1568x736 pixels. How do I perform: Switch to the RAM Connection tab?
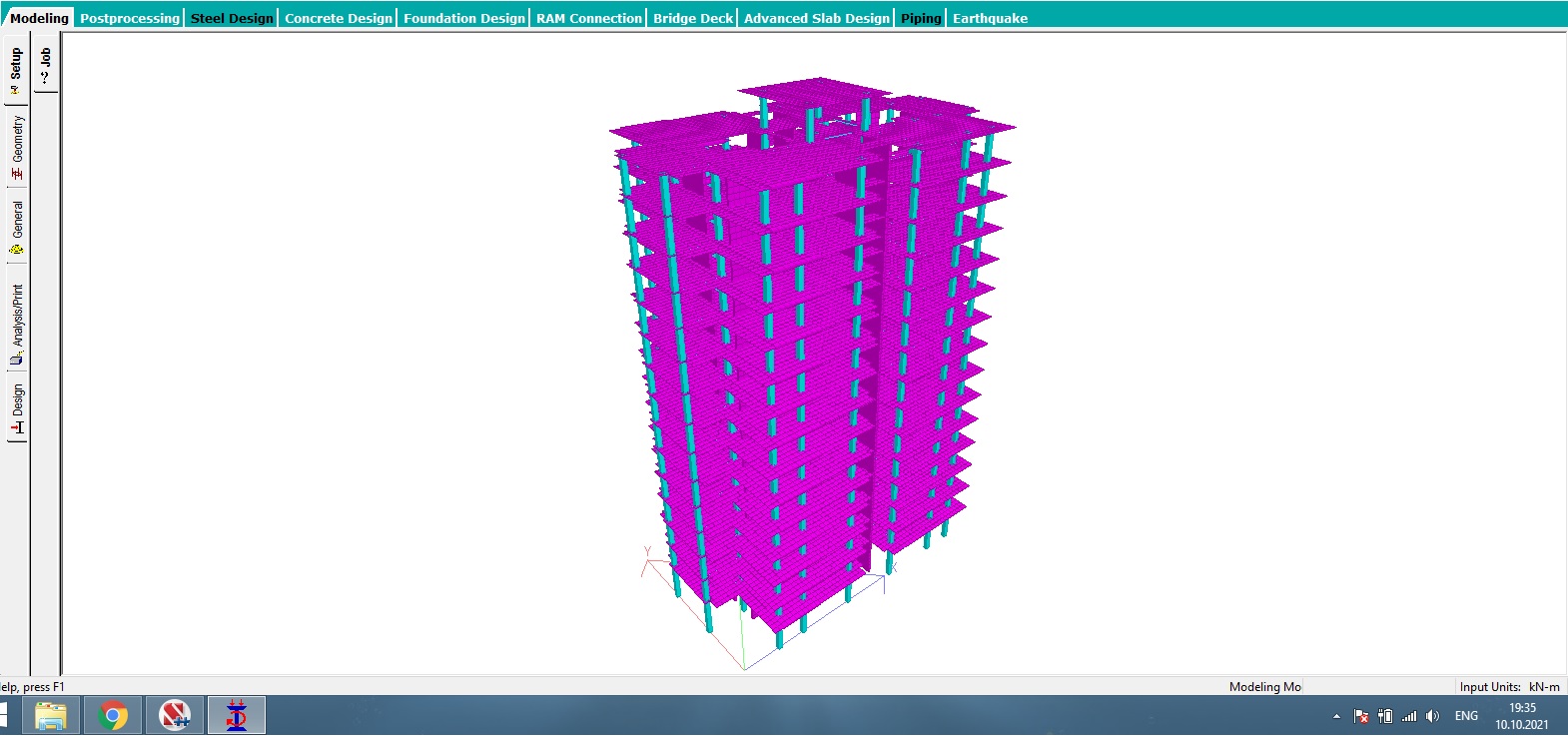click(589, 18)
